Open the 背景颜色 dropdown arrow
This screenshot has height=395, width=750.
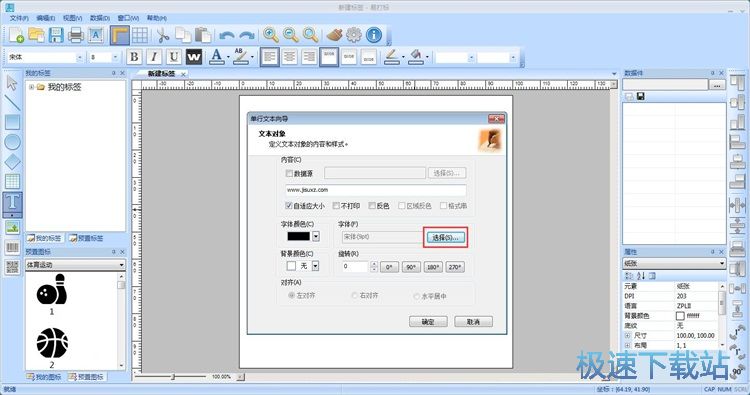click(x=316, y=266)
